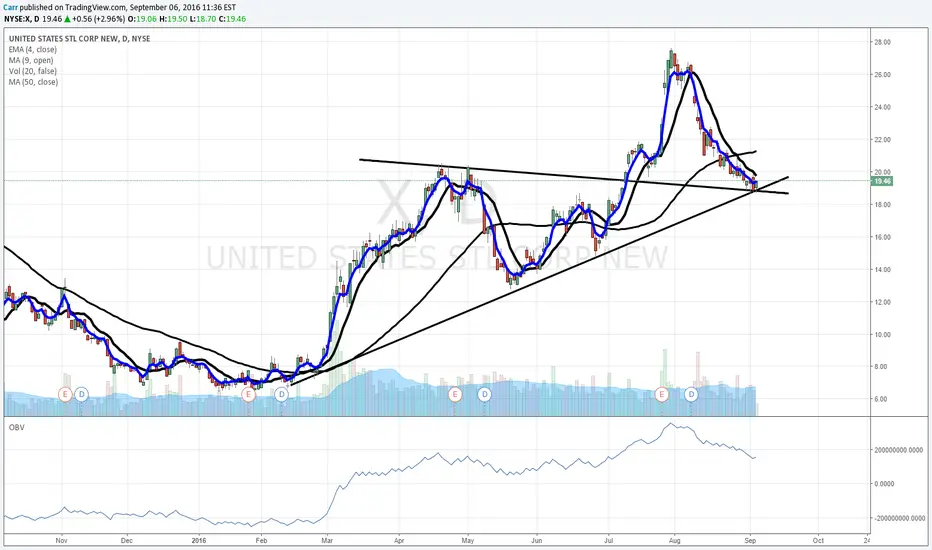
Task: Select the 14.00 price axis label
Action: (882, 269)
